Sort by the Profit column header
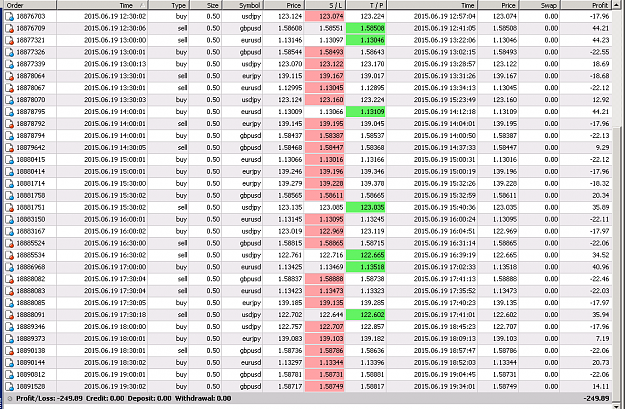 click(588, 5)
